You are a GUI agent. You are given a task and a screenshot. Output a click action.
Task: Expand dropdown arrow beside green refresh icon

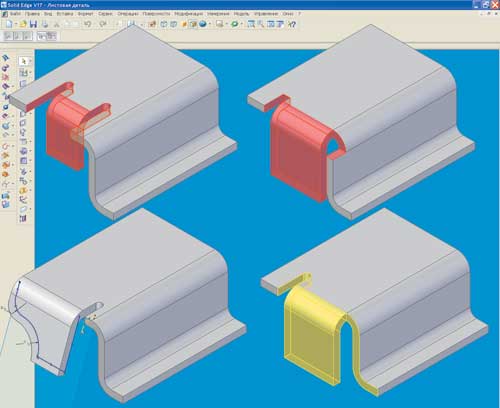242,24
